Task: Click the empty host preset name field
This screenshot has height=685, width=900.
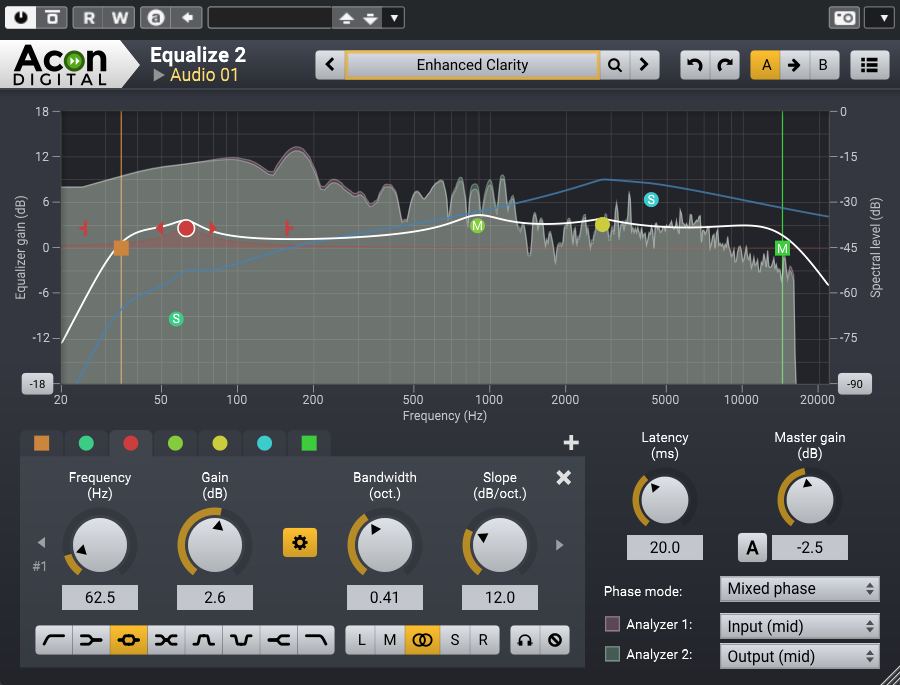Action: tap(270, 18)
